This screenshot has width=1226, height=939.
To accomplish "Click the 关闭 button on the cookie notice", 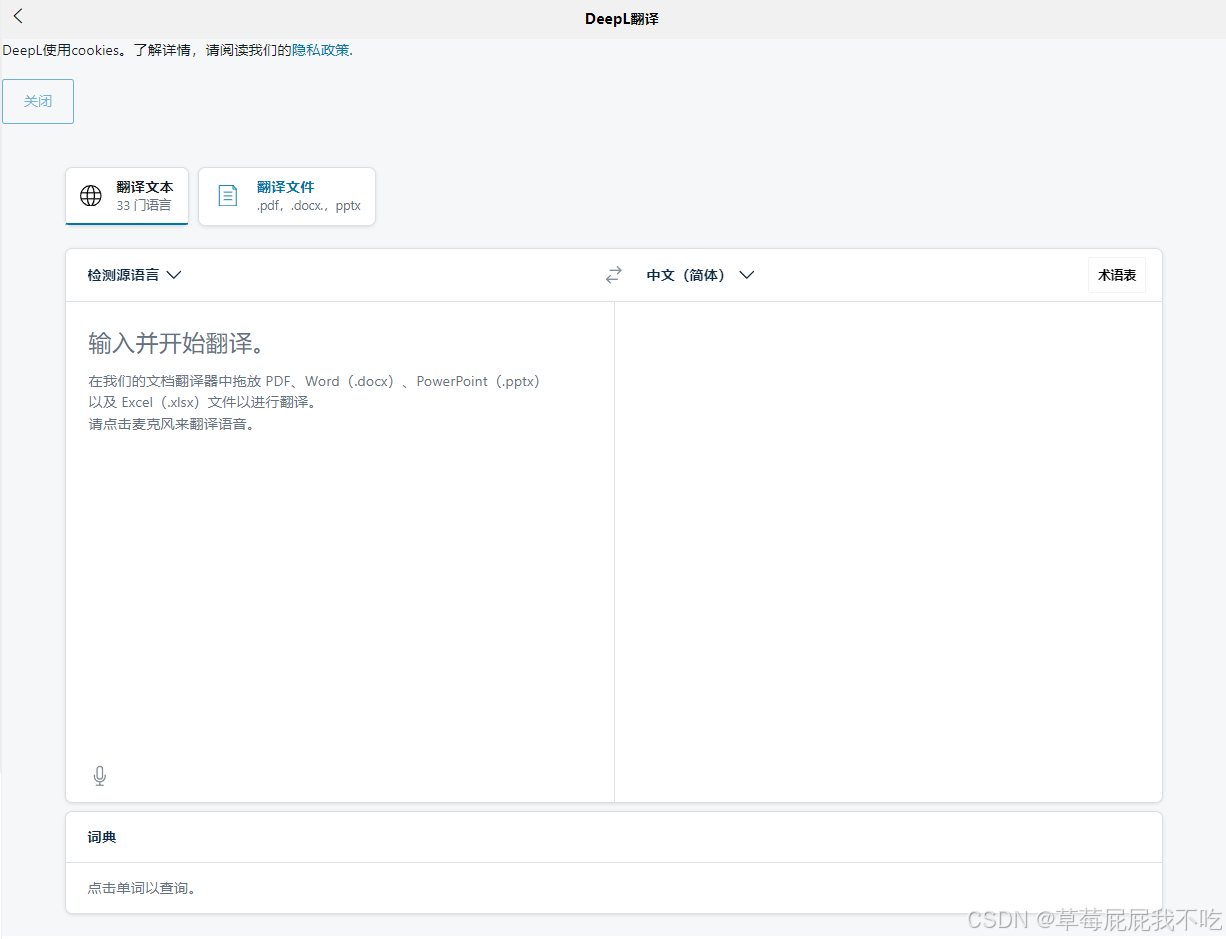I will tap(38, 101).
